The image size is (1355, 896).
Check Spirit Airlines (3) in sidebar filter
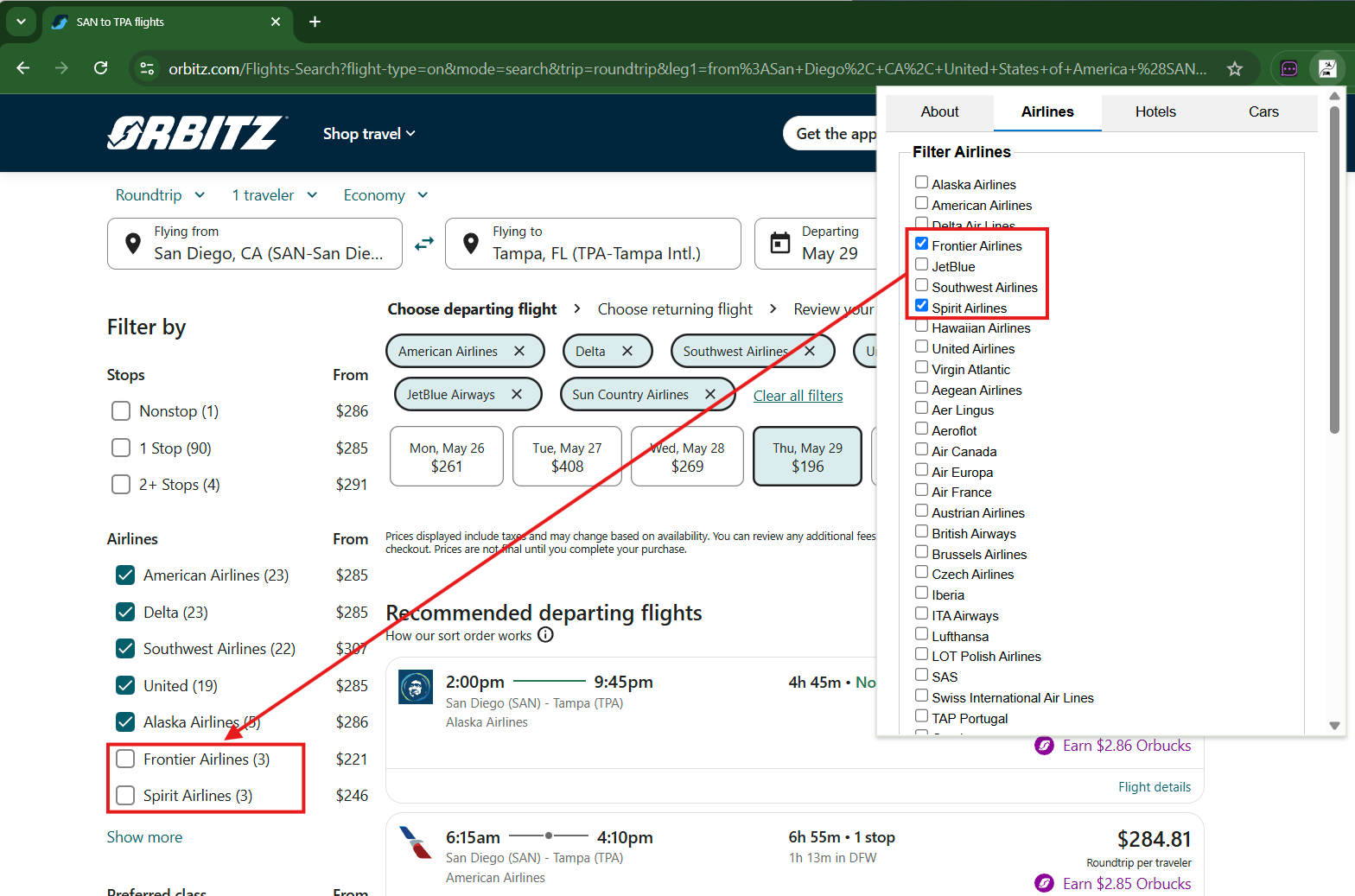click(125, 795)
